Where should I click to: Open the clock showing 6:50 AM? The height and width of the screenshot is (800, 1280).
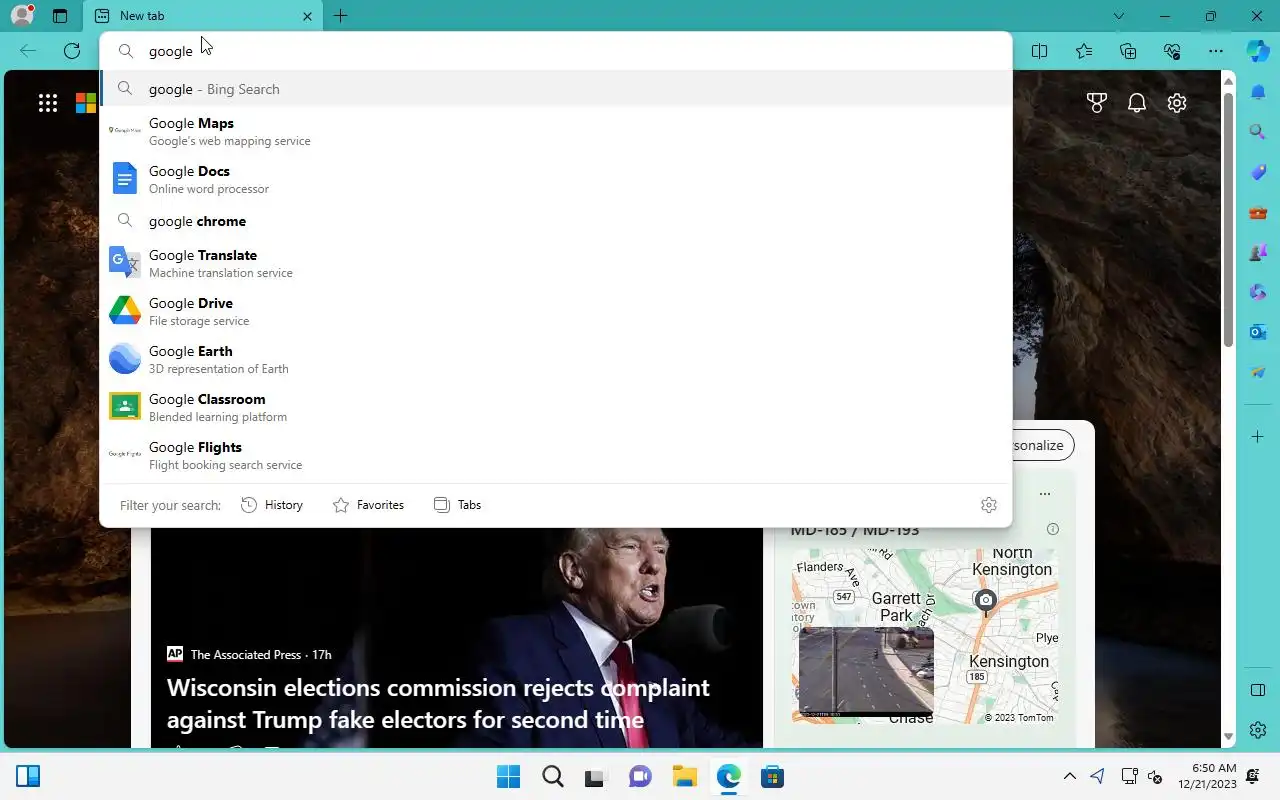1207,776
